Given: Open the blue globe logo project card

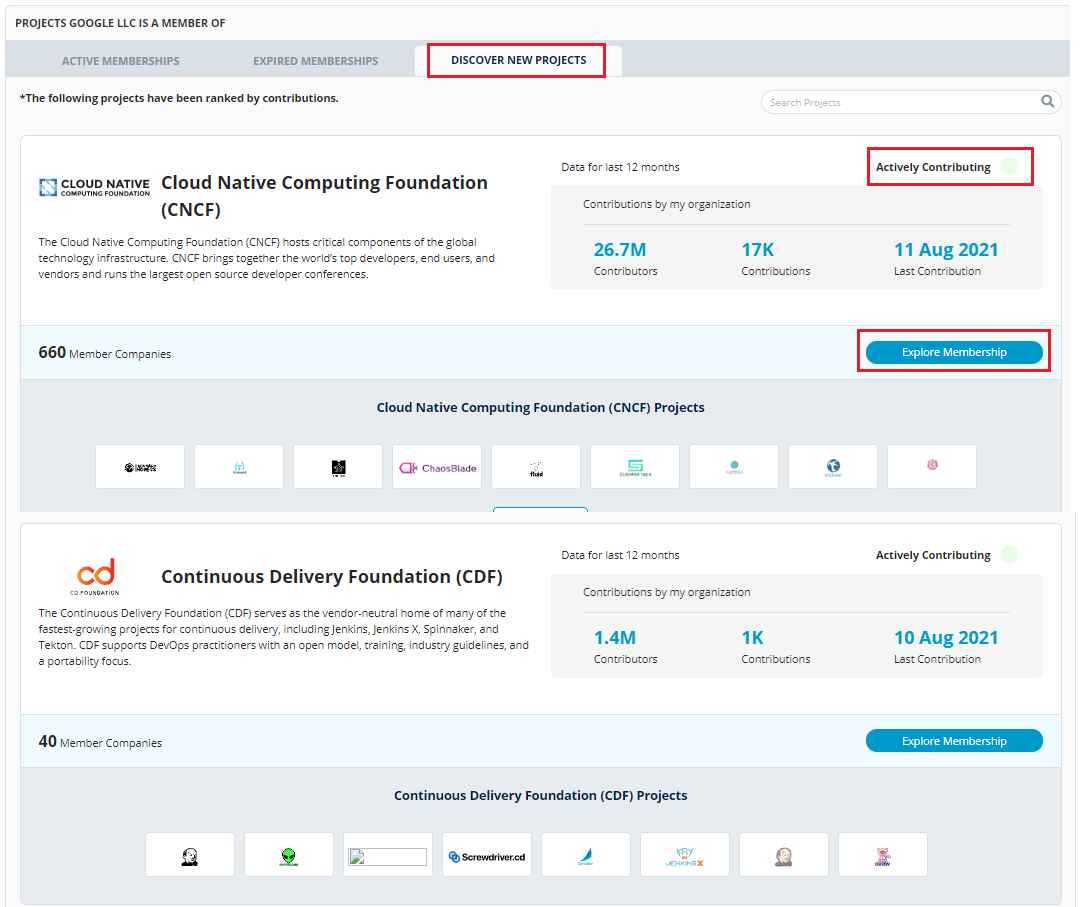Looking at the screenshot, I should pyautogui.click(x=833, y=467).
